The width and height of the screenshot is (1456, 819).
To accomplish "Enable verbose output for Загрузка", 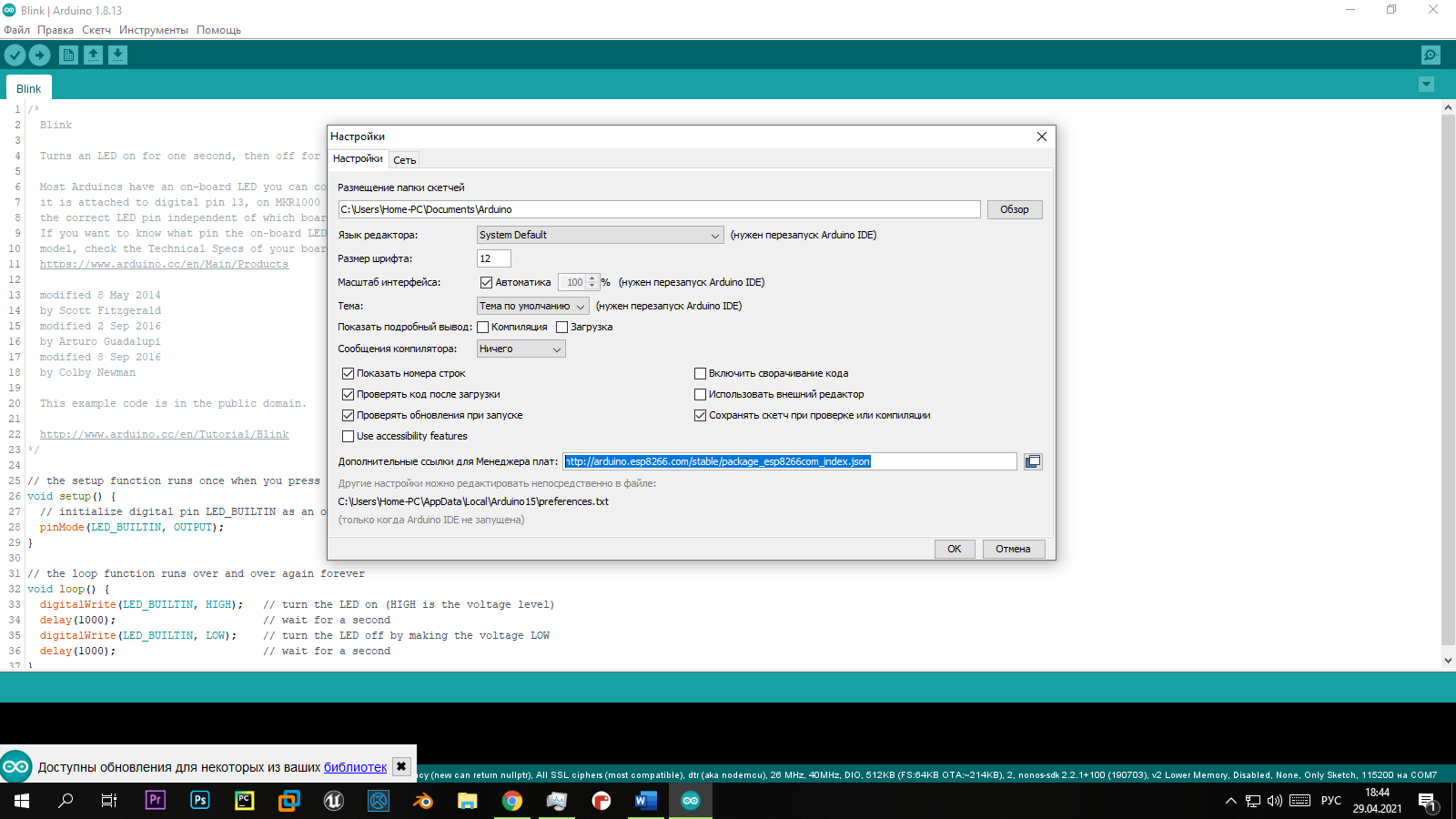I will pyautogui.click(x=562, y=327).
